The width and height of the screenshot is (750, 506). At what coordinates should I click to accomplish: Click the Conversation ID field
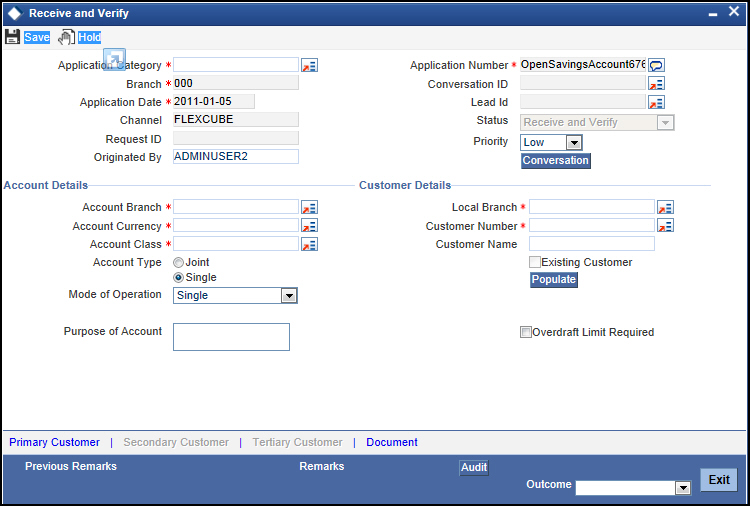pos(583,83)
